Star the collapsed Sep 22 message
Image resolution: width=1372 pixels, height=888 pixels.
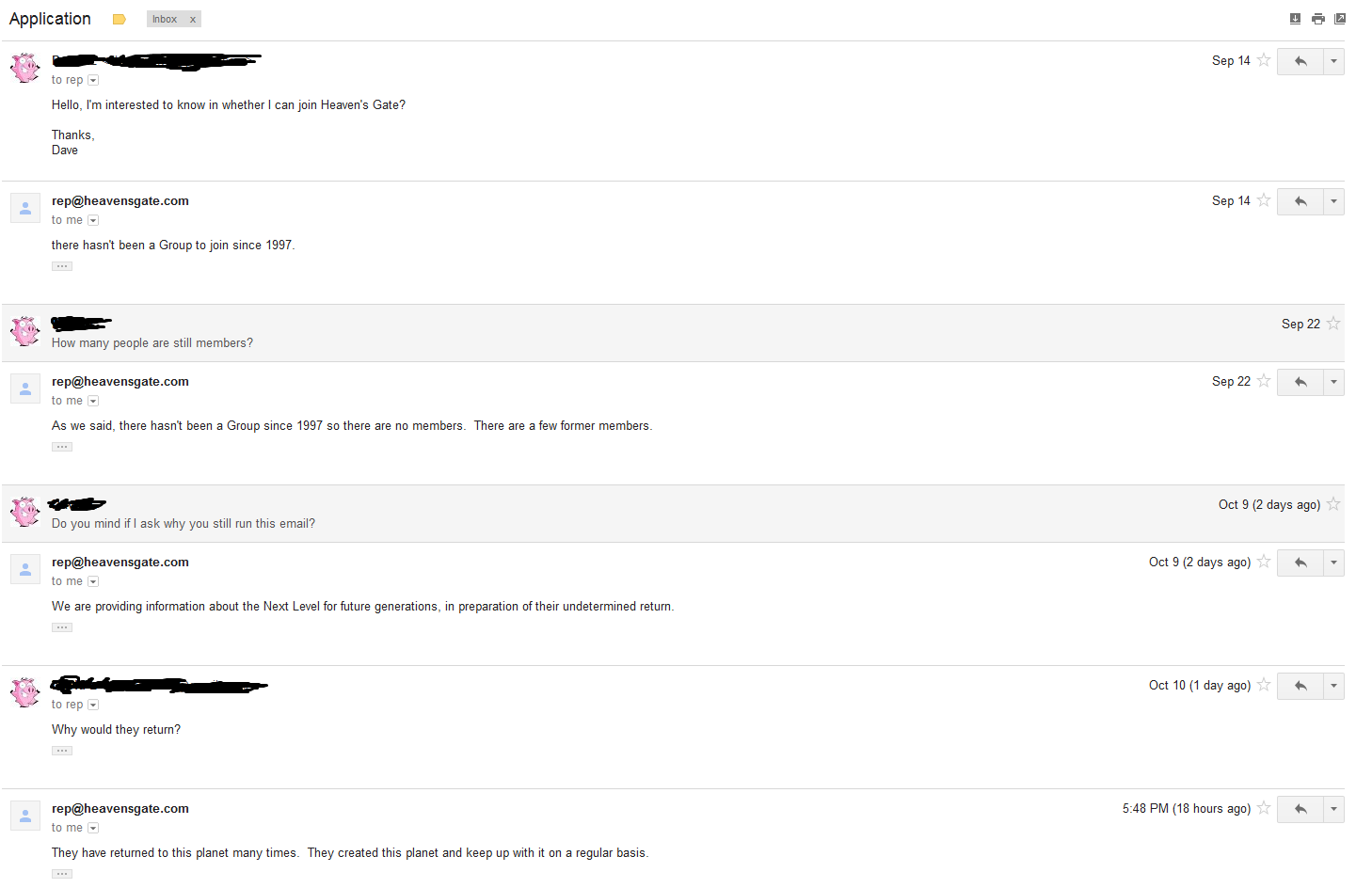point(1333,324)
